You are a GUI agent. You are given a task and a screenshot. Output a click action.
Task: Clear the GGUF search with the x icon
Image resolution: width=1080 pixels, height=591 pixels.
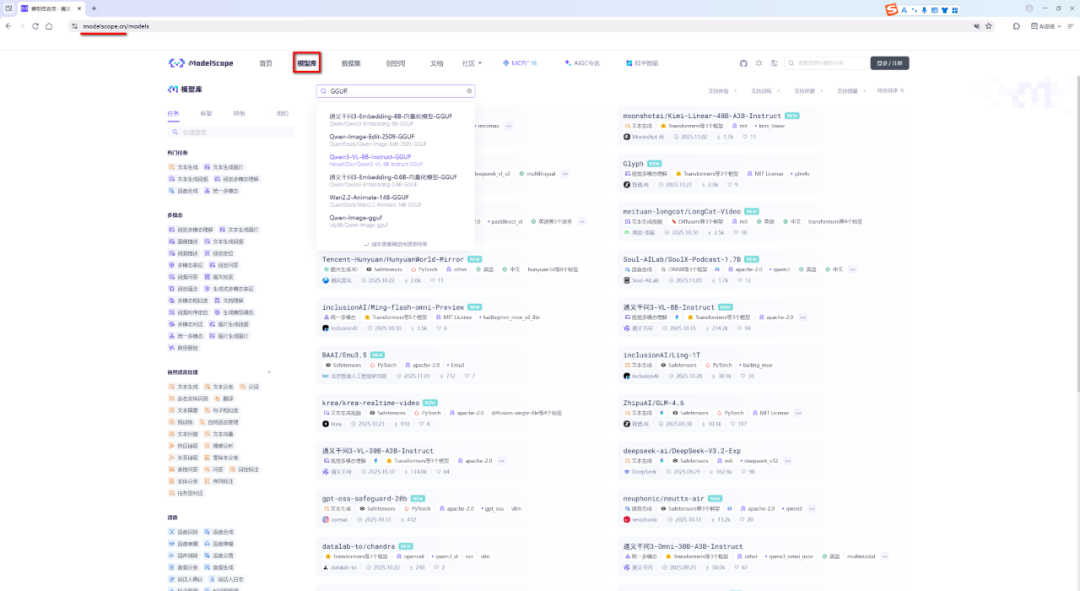coord(469,91)
